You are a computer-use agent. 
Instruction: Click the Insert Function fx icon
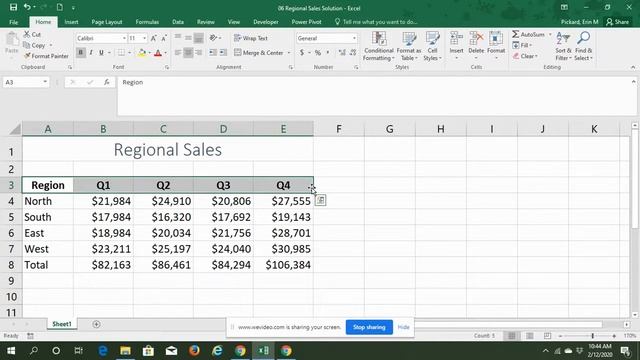click(x=107, y=82)
